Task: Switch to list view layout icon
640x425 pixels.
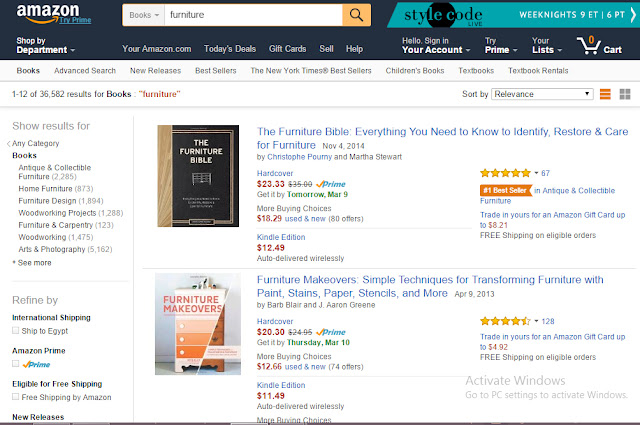Action: coord(604,94)
